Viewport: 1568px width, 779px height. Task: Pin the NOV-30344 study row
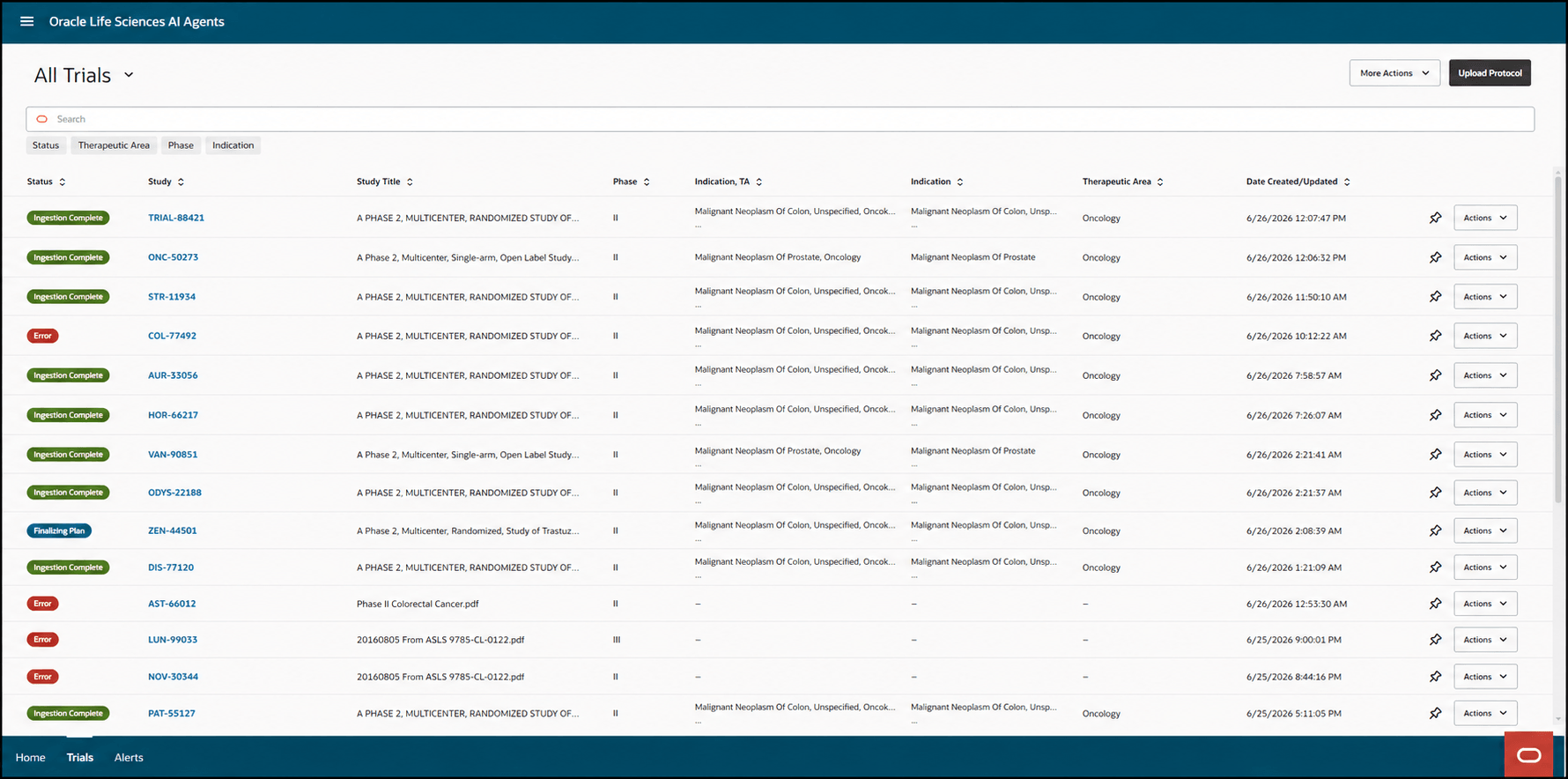[1435, 677]
